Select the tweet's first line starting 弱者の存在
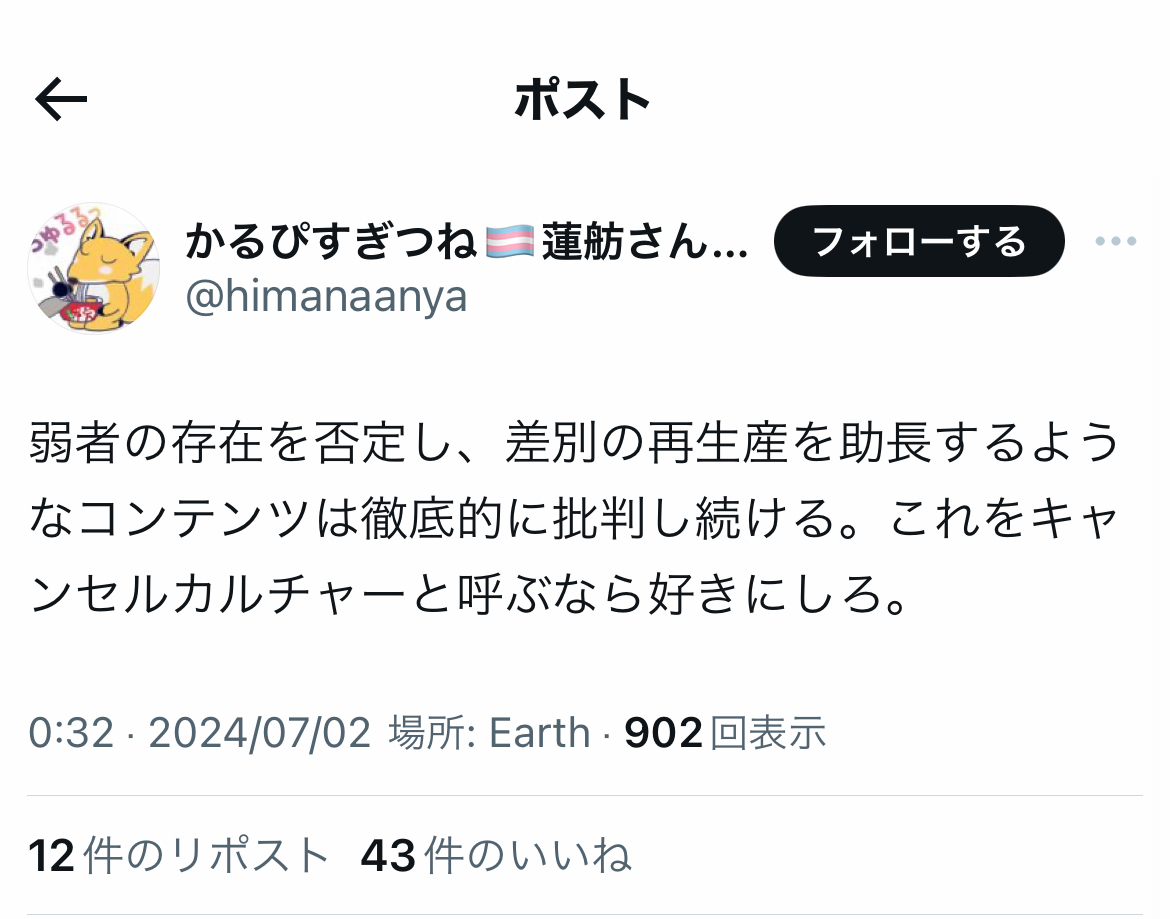Viewport: 1170px width, 919px height. point(574,442)
